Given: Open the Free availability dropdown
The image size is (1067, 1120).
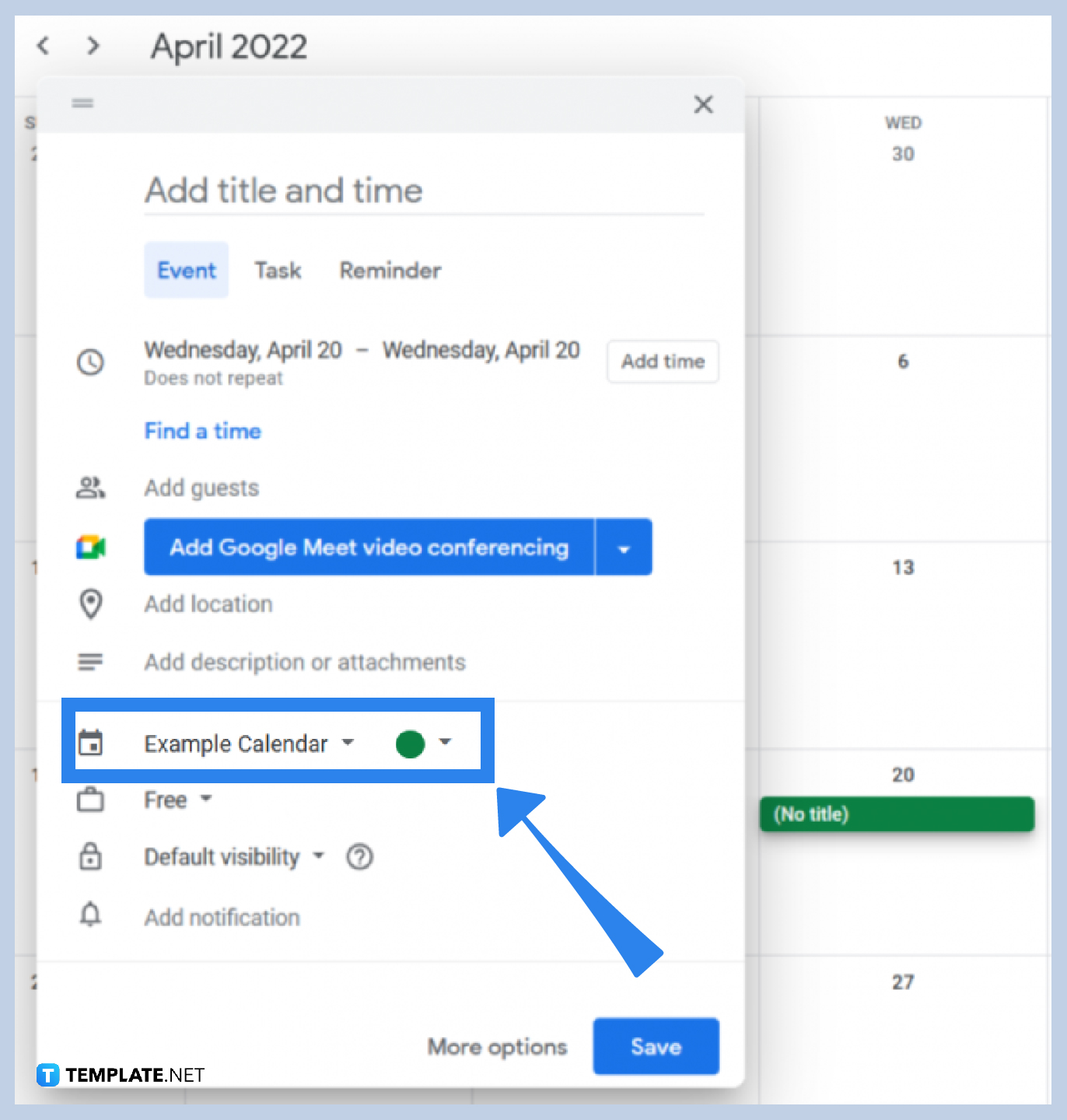Looking at the screenshot, I should (206, 799).
